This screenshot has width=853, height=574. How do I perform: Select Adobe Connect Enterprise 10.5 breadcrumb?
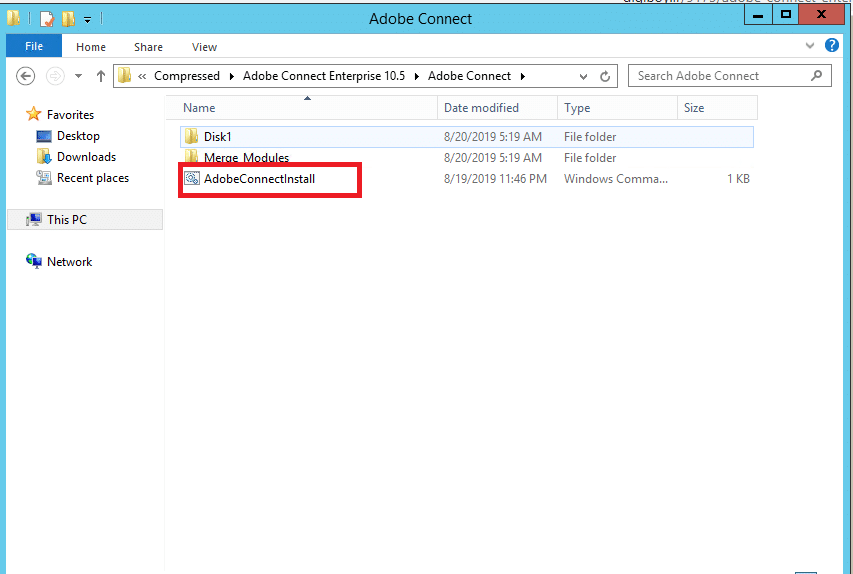(324, 76)
